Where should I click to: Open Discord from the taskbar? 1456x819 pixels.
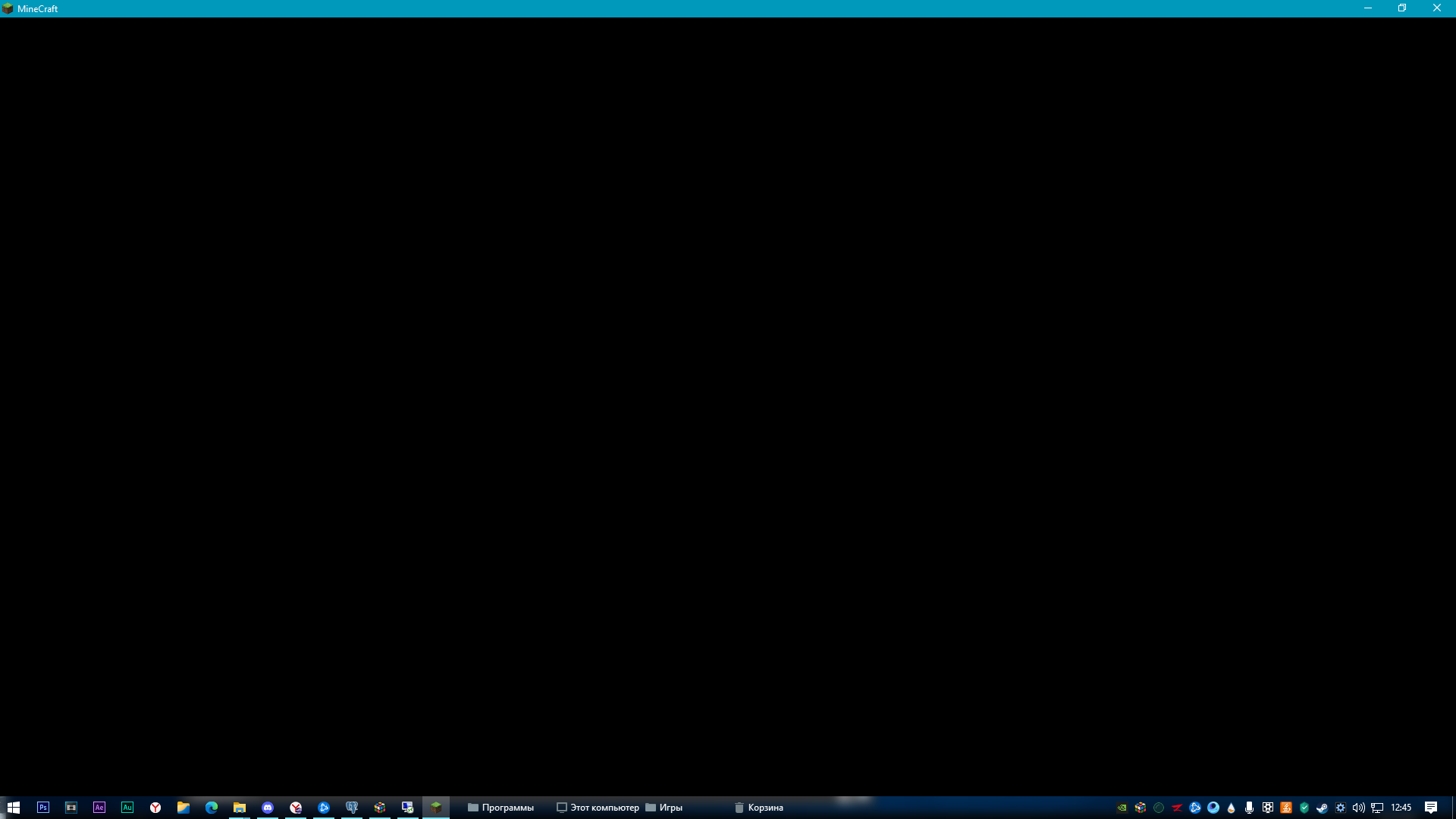267,808
